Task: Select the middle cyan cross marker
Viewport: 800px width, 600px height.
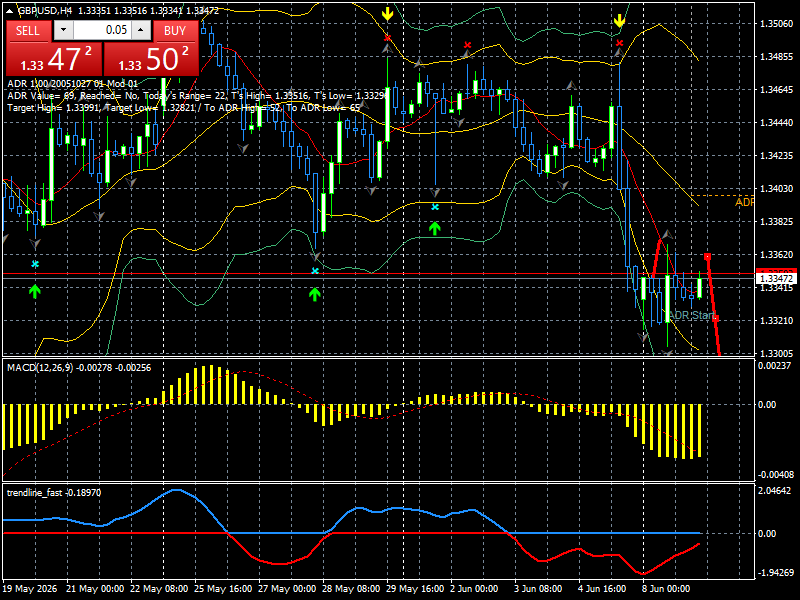Action: click(315, 271)
